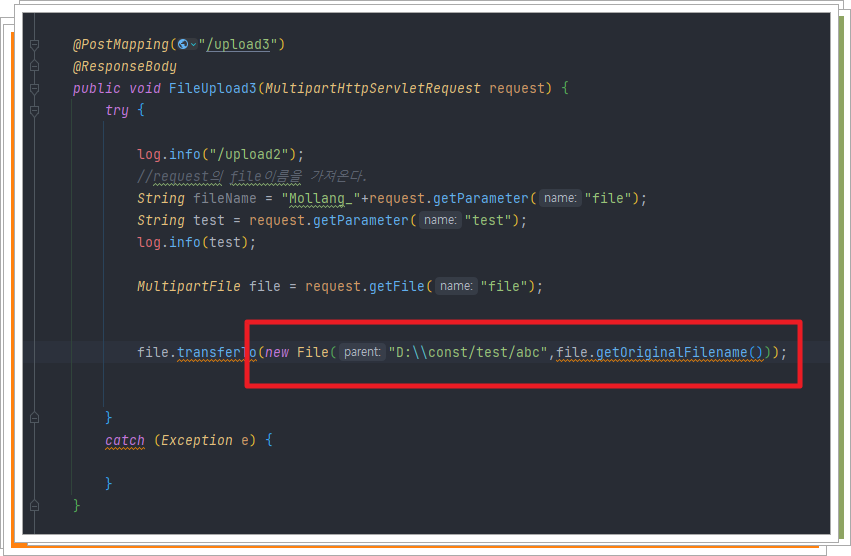Image resolution: width=851 pixels, height=556 pixels.
Task: Click Exception e in catch clause
Action: 204,440
